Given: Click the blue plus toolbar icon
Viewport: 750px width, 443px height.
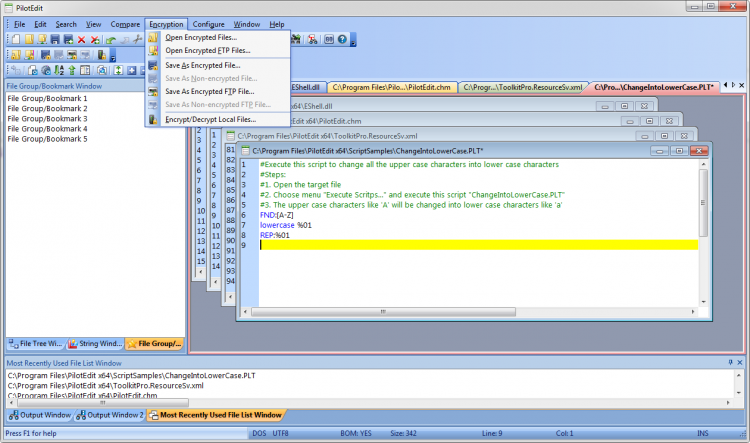Looking at the screenshot, I should (132, 70).
